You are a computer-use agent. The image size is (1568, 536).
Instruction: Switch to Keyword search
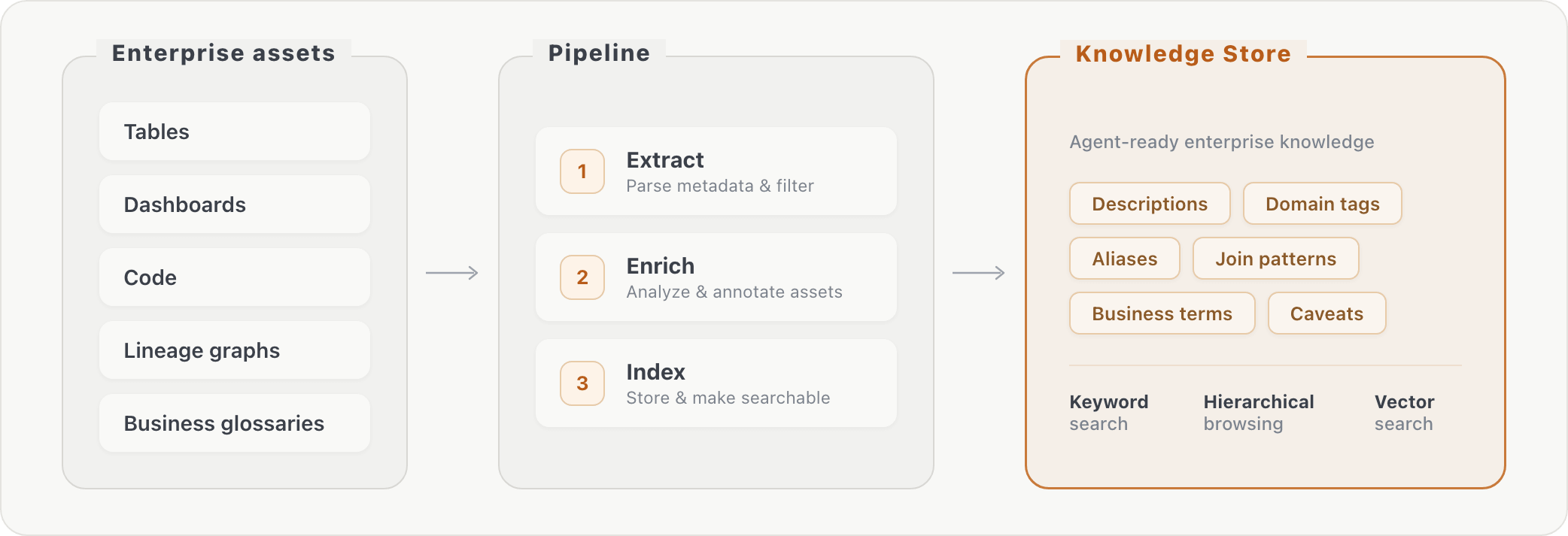click(x=1109, y=413)
